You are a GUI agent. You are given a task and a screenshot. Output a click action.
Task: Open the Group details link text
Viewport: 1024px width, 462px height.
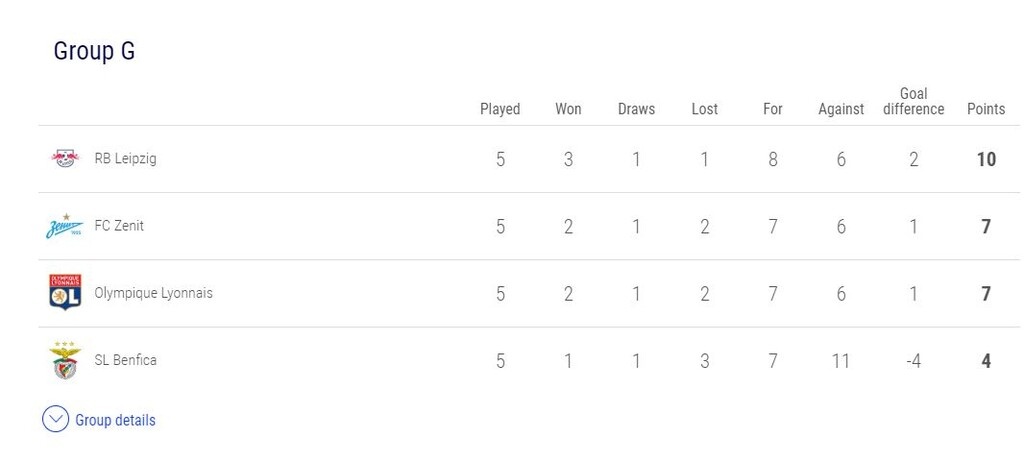point(115,421)
